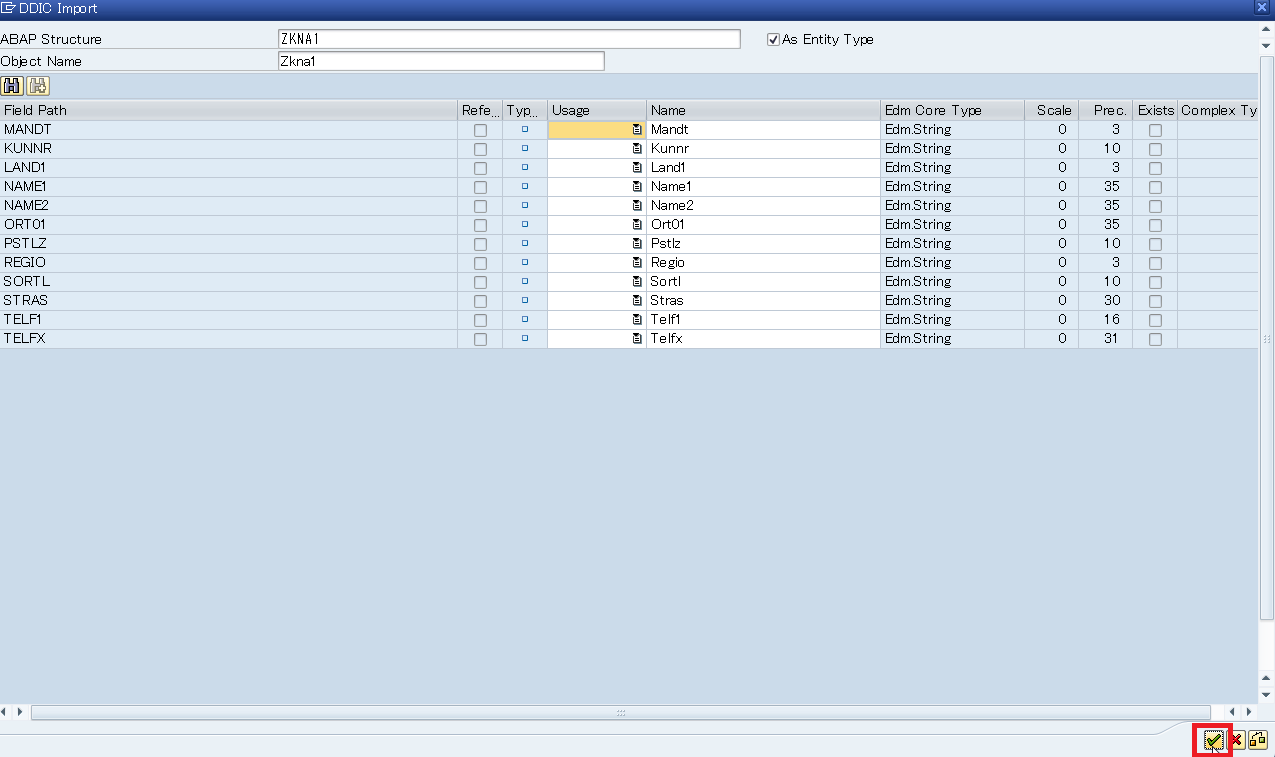Select the Edm Core Type column header
Viewport: 1275px width, 757px height.
(952, 110)
